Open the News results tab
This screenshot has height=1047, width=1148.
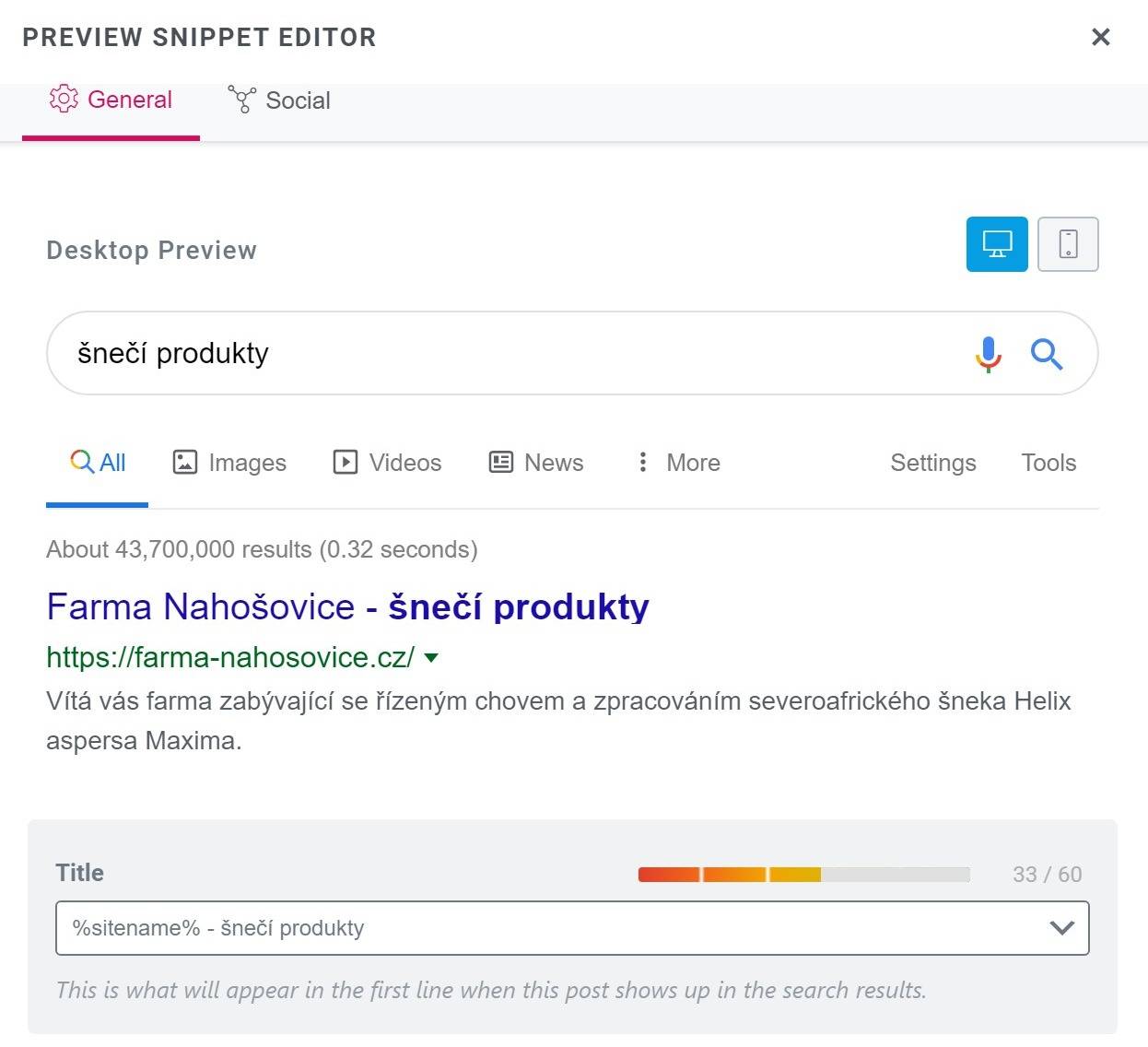pos(536,463)
